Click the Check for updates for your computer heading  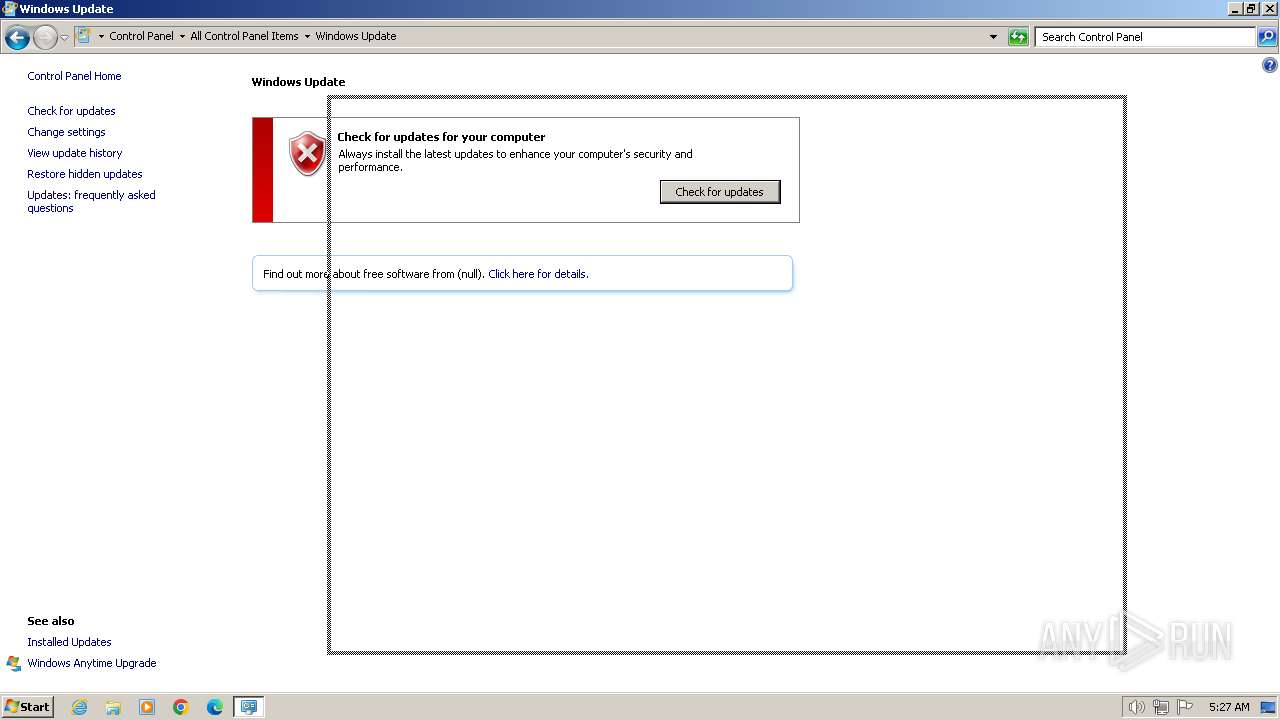click(x=441, y=137)
